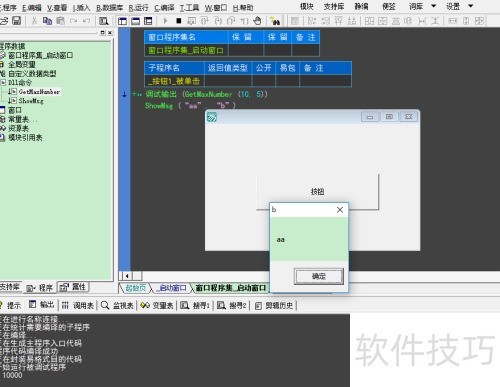Click the Stop debugging square icon
The width and height of the screenshot is (500, 387).
pos(179,21)
